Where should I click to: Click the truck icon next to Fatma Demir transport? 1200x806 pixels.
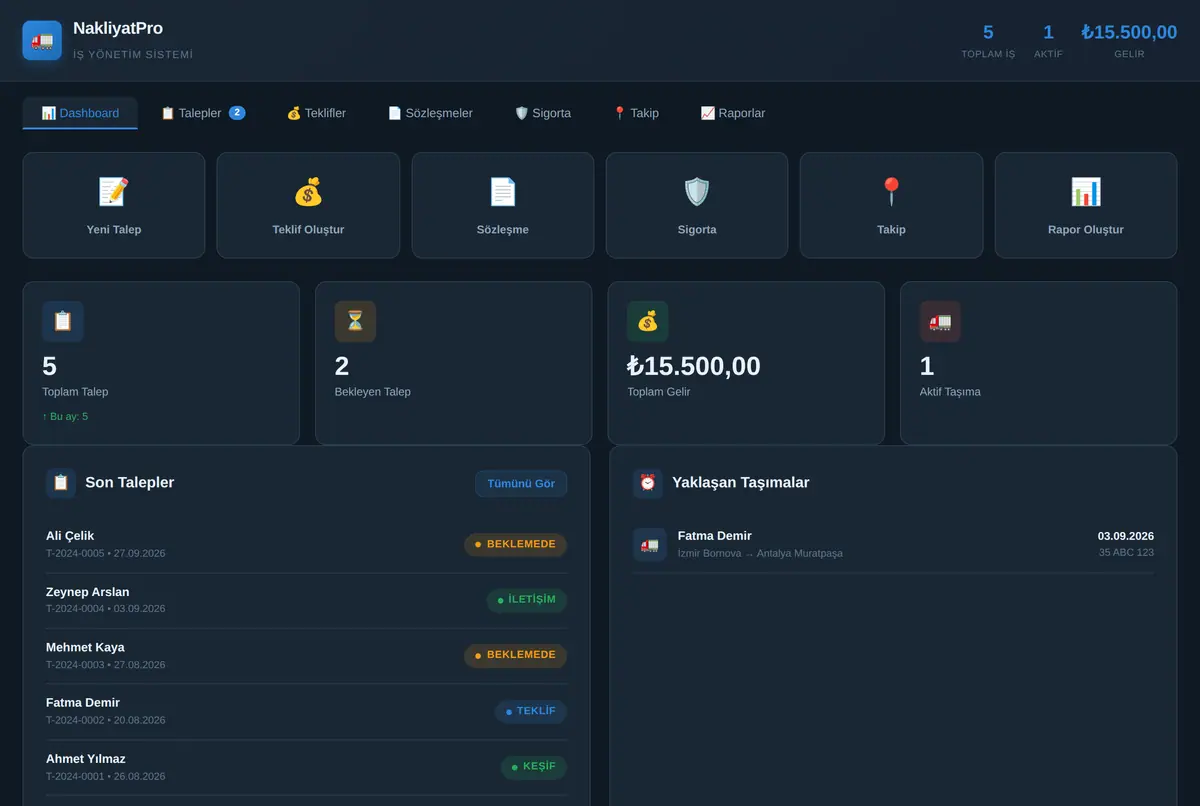(650, 545)
